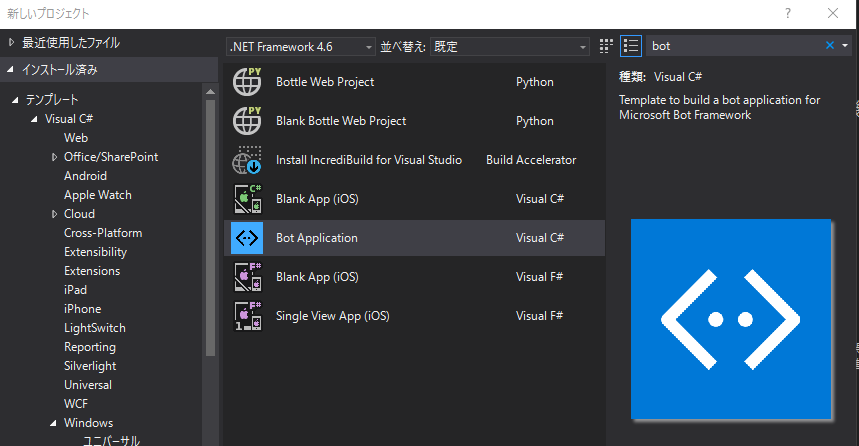
Task: Open the sort order 既定 dropdown
Action: [x=509, y=47]
